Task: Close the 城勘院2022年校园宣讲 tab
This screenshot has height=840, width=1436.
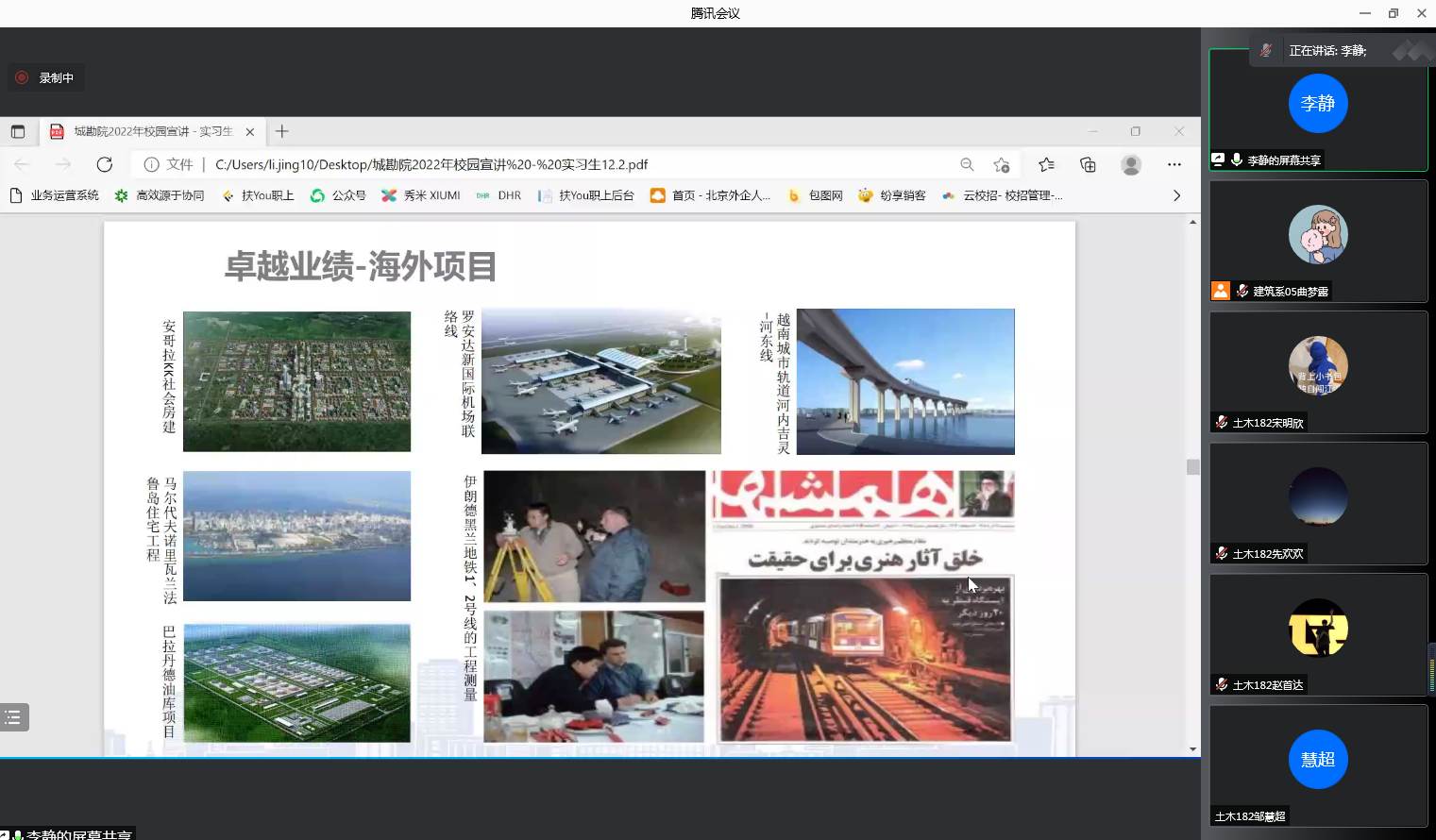Action: (250, 132)
